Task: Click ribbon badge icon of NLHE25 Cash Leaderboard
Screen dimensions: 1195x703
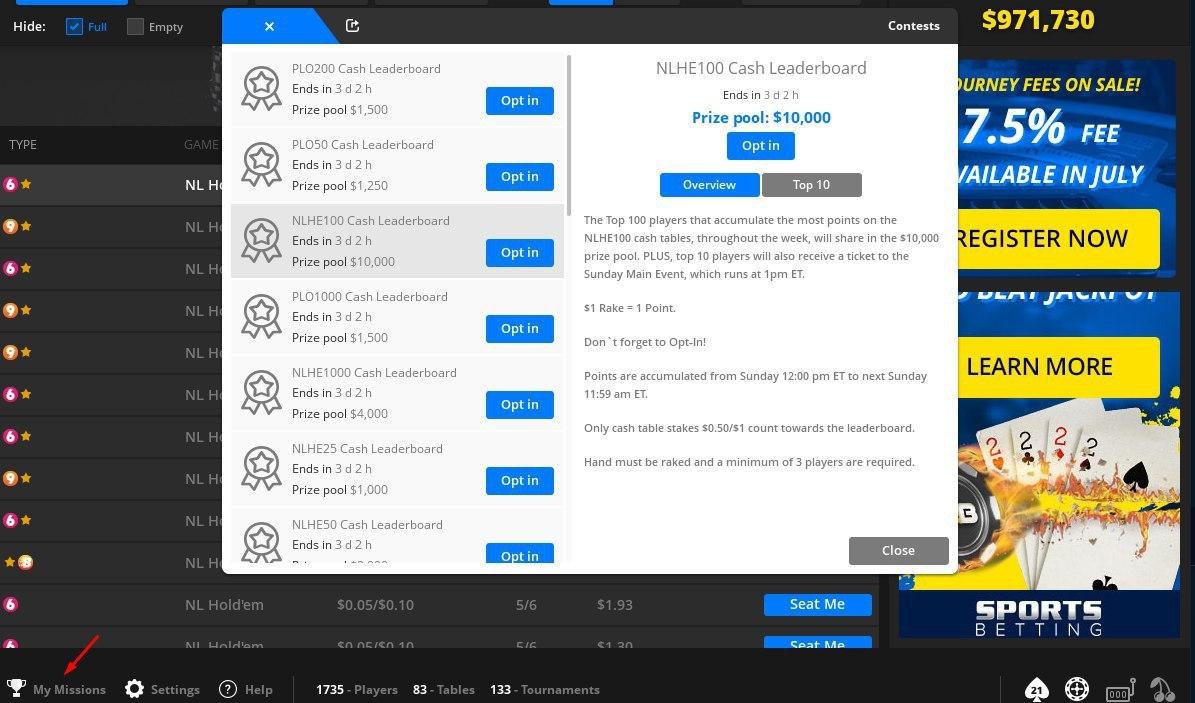Action: click(x=261, y=469)
